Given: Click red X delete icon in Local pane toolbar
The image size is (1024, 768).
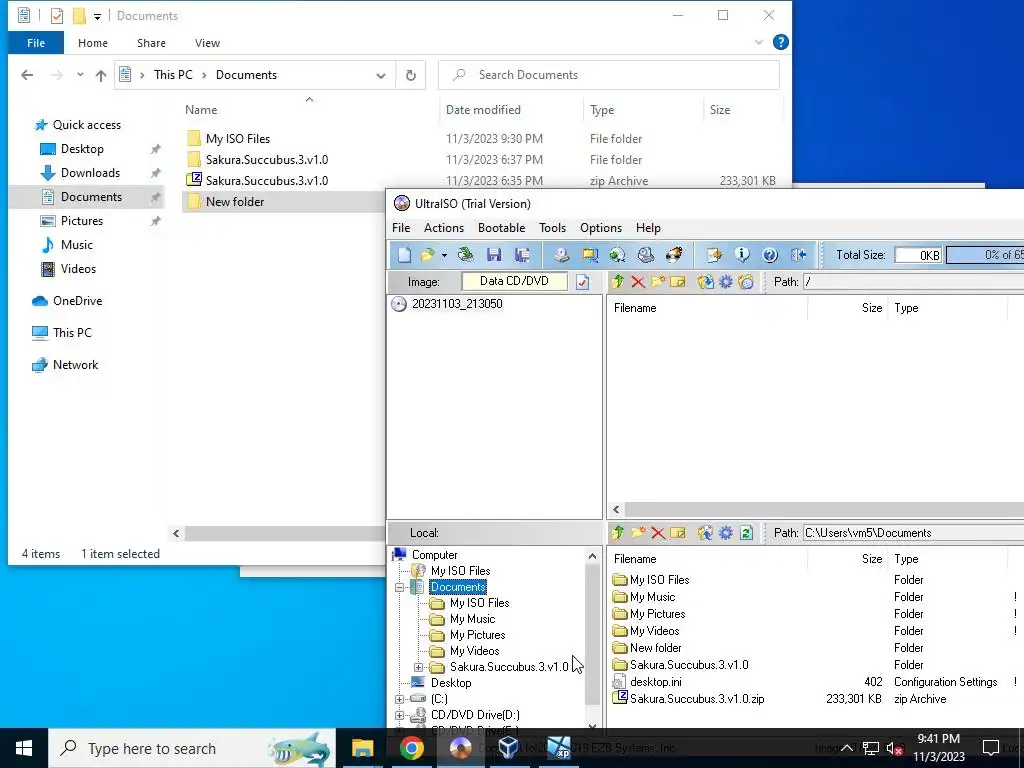Looking at the screenshot, I should pyautogui.click(x=658, y=533).
